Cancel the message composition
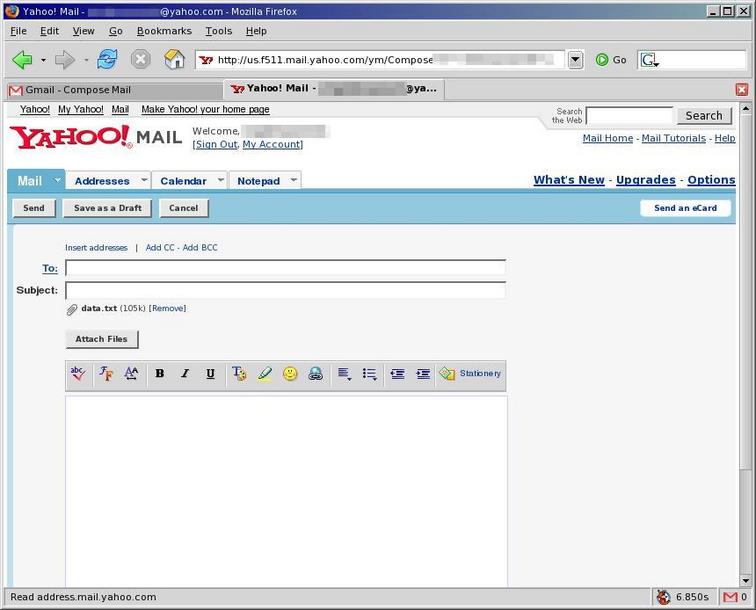Screen dimensions: 756x610 pos(184,208)
